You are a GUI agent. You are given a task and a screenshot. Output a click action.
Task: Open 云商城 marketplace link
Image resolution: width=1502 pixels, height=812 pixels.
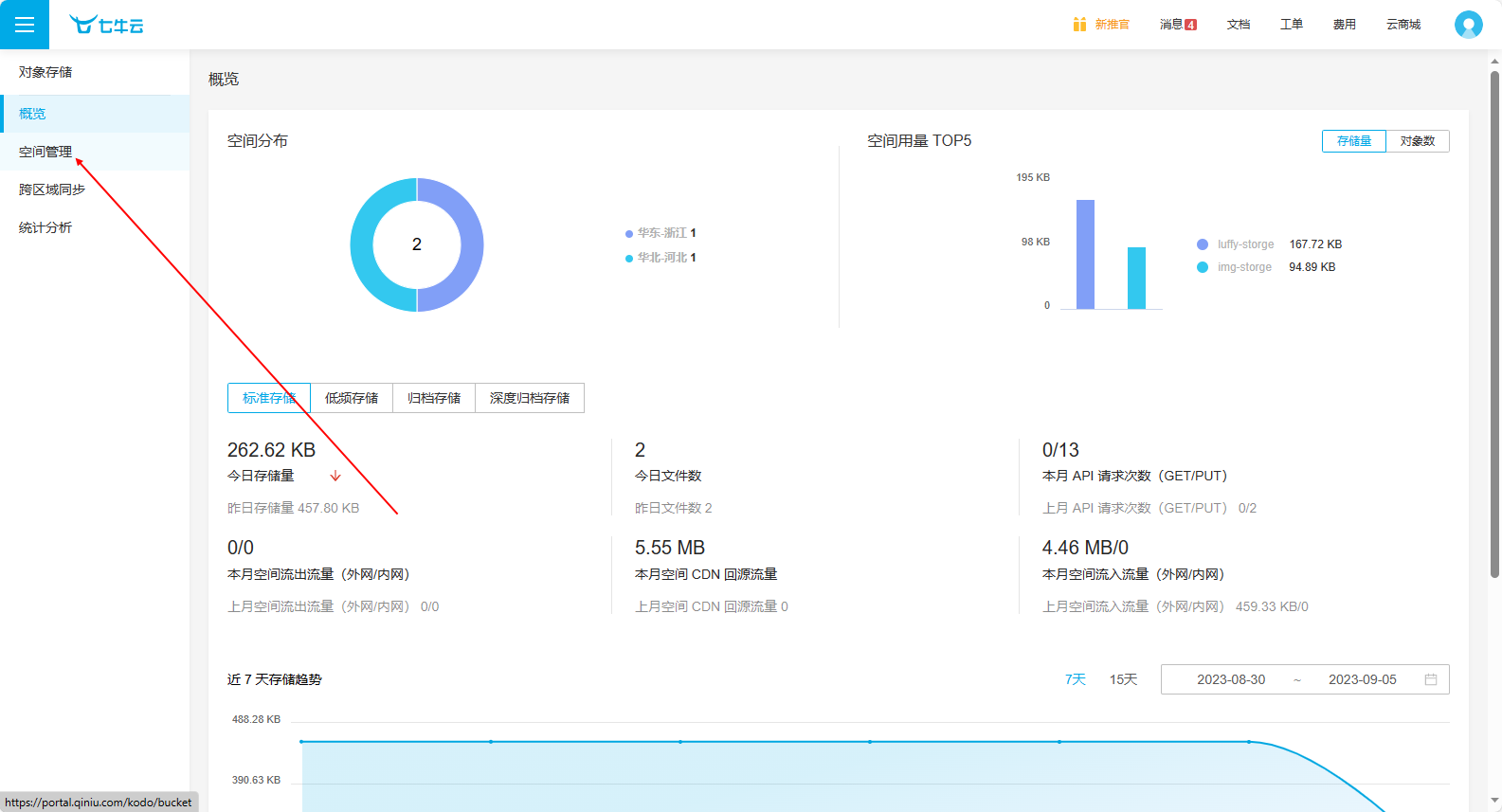[1403, 25]
